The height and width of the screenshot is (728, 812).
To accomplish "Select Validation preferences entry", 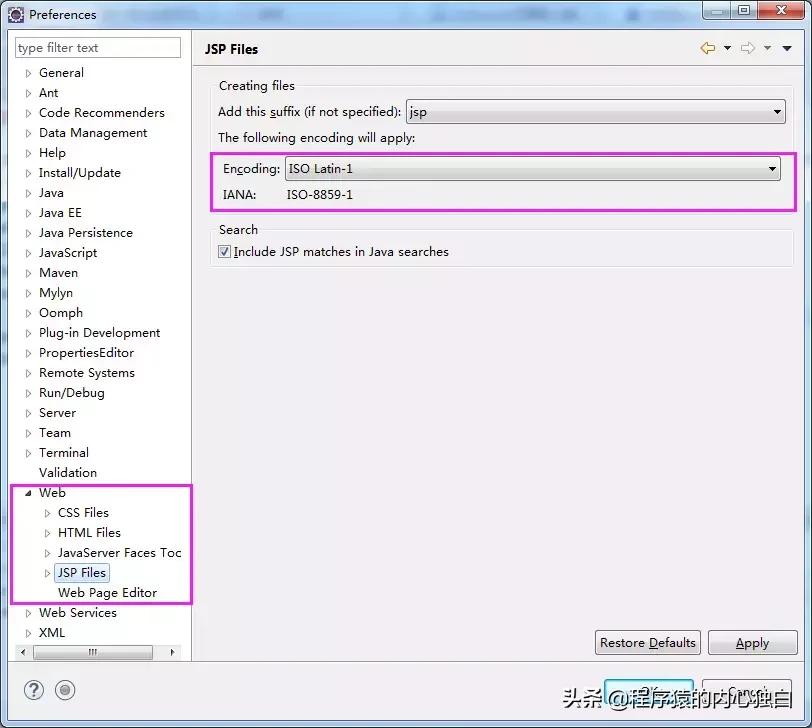I will click(68, 473).
